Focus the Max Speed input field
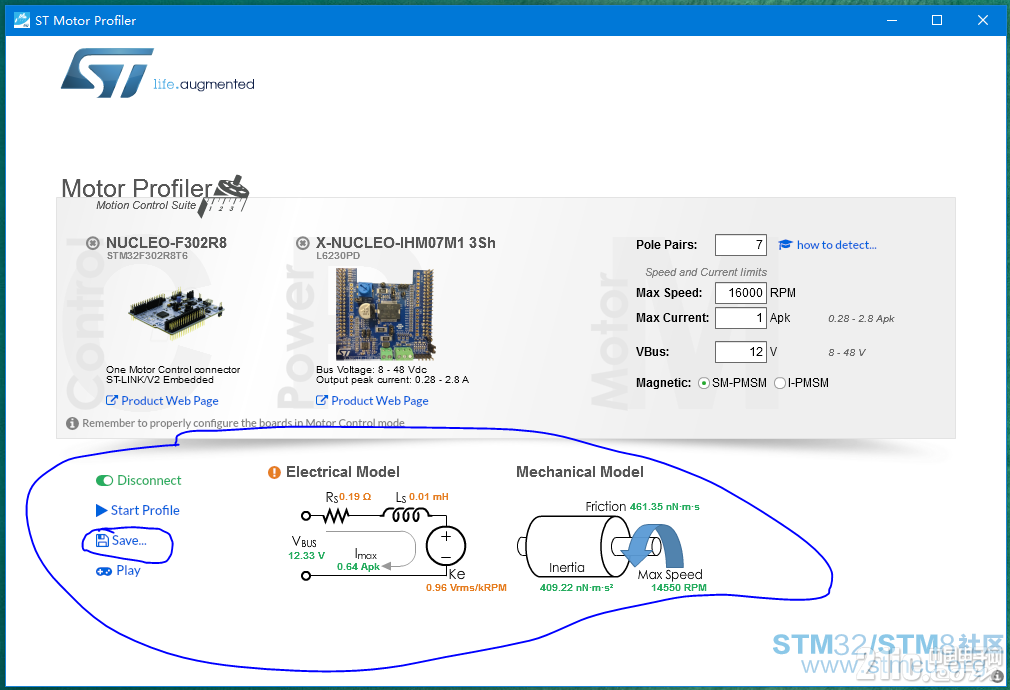This screenshot has width=1010, height=690. (741, 292)
